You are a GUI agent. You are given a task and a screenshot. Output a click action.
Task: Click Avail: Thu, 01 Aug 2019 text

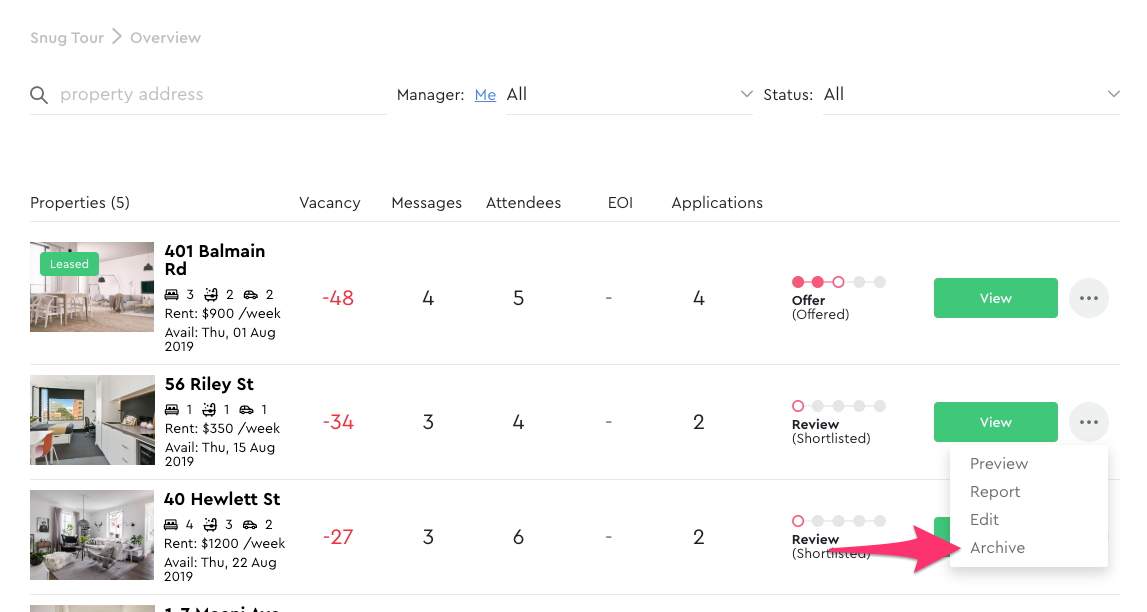[x=220, y=339]
